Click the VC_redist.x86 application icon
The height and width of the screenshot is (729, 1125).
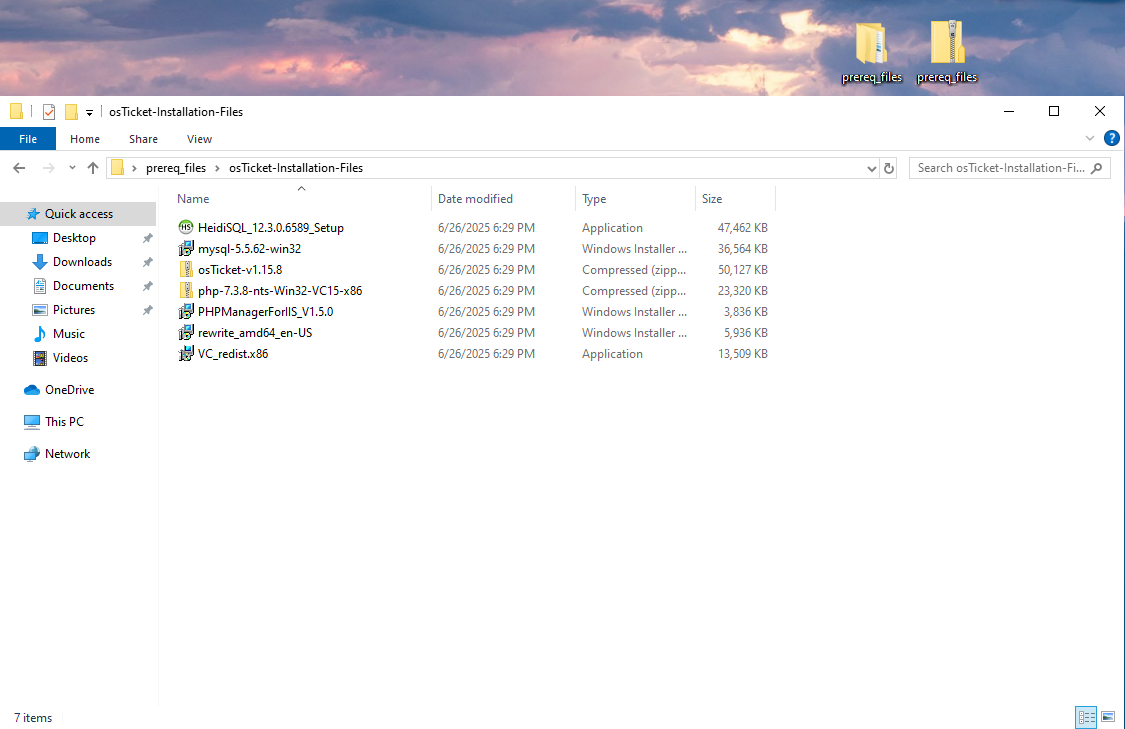[x=186, y=353]
